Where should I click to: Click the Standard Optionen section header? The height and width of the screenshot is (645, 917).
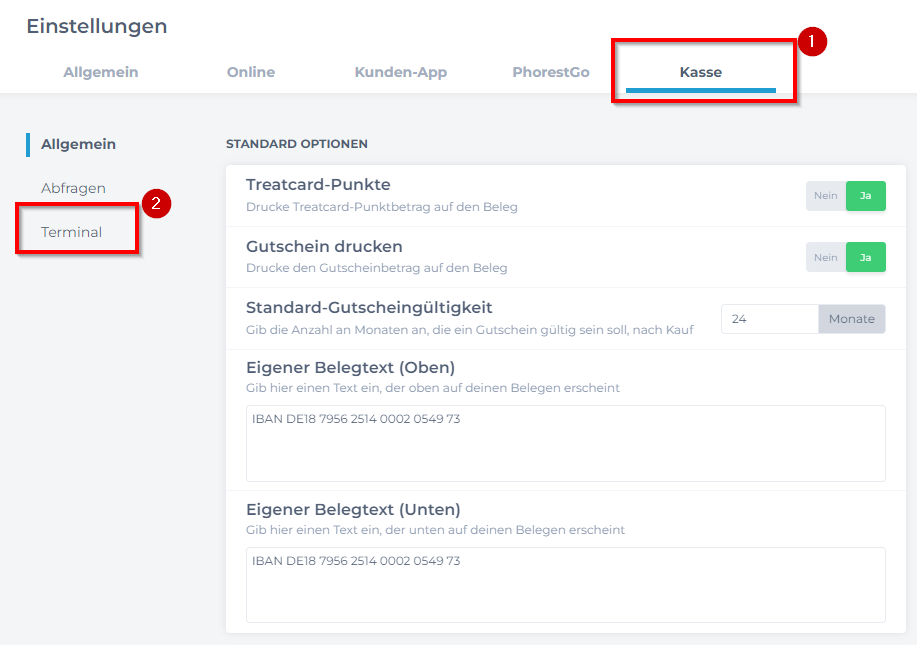pyautogui.click(x=297, y=144)
